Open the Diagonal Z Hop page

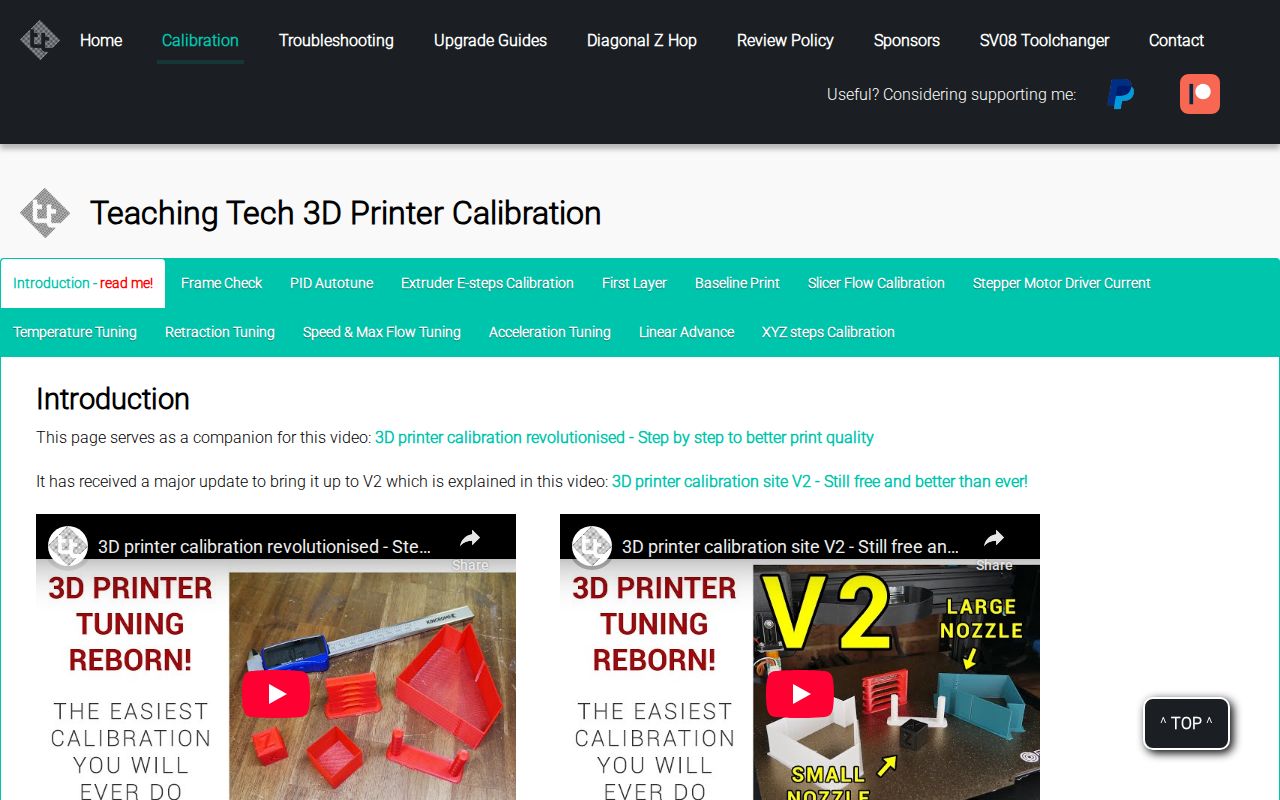point(642,40)
